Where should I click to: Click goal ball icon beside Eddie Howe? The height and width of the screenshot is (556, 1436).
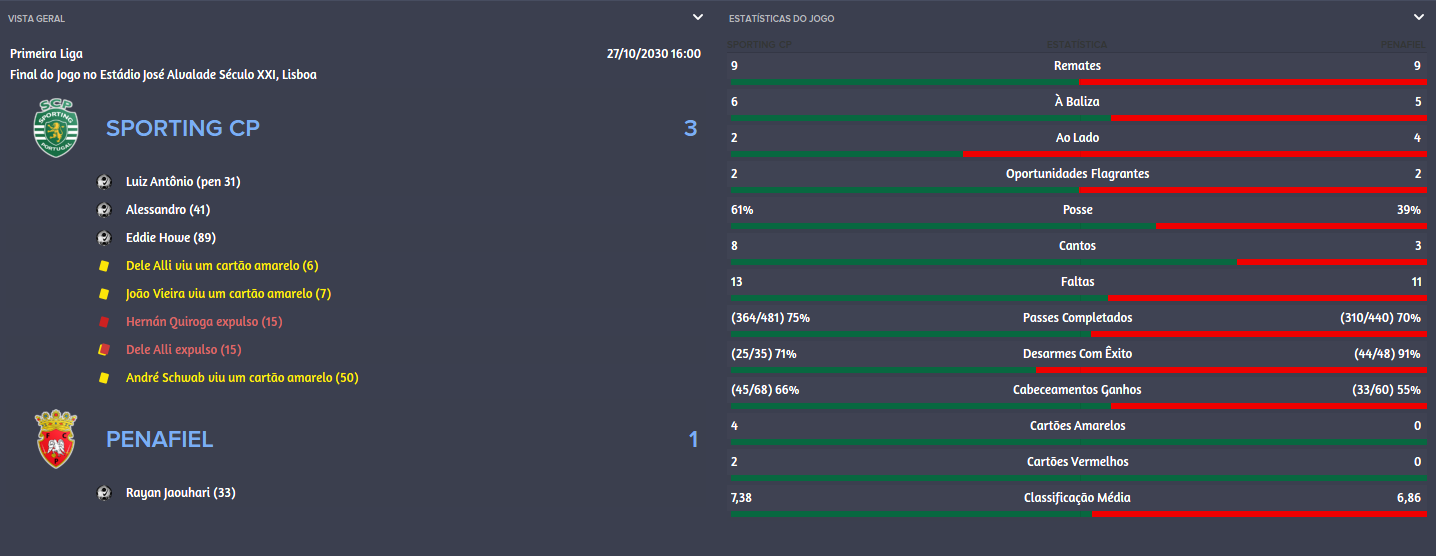(x=103, y=238)
